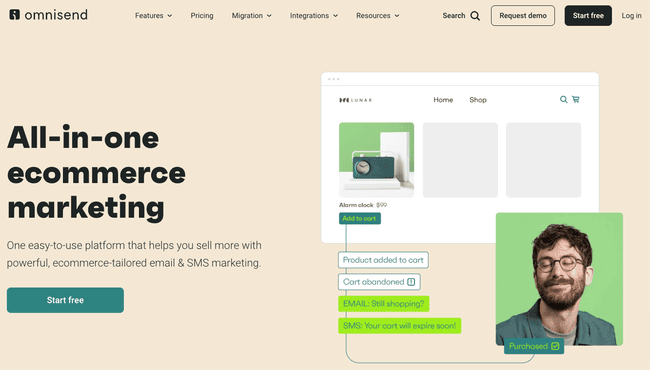Click the Request demo button
This screenshot has height=370, width=650.
[x=523, y=16]
